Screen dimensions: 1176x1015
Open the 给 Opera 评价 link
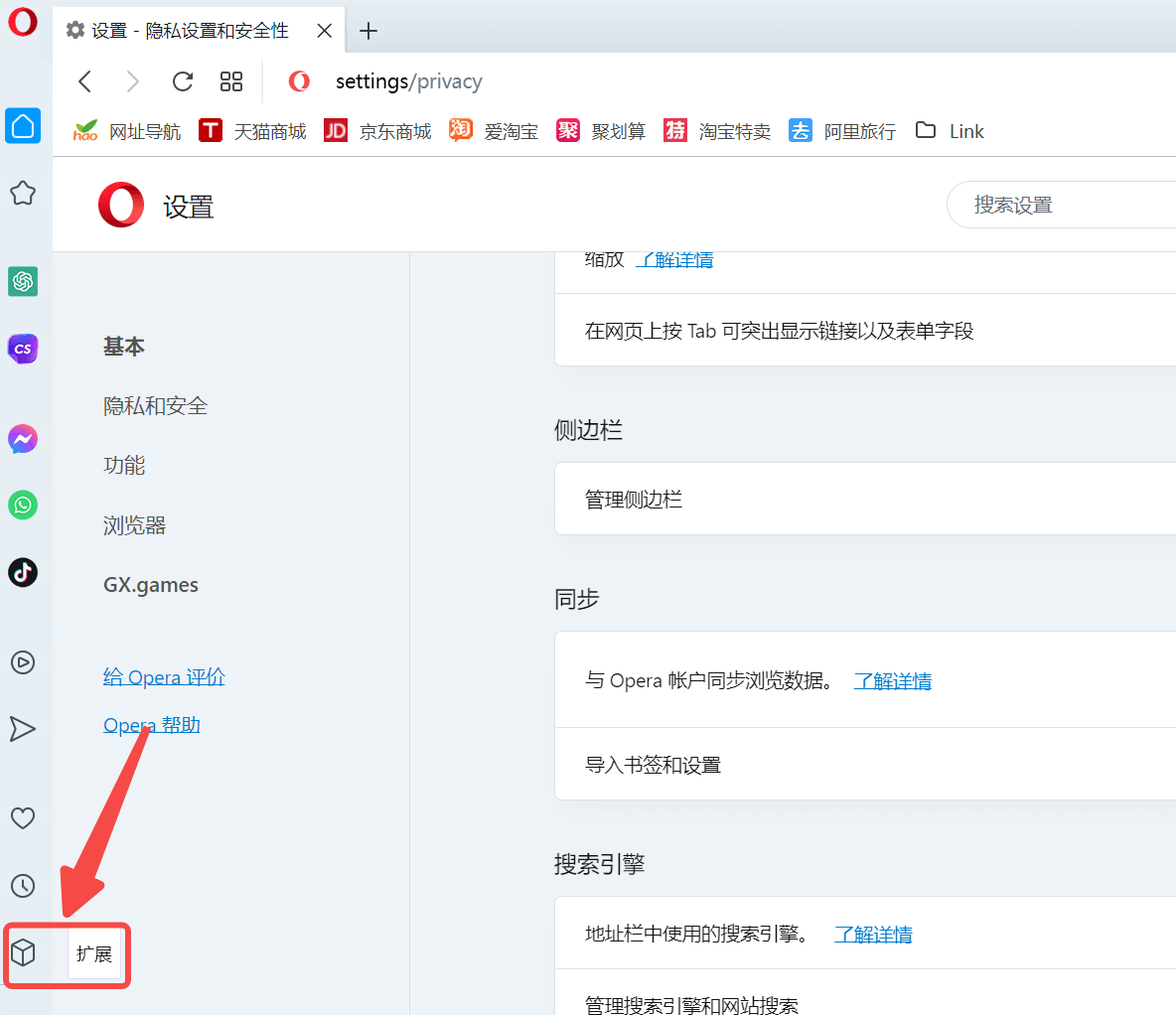pyautogui.click(x=164, y=677)
